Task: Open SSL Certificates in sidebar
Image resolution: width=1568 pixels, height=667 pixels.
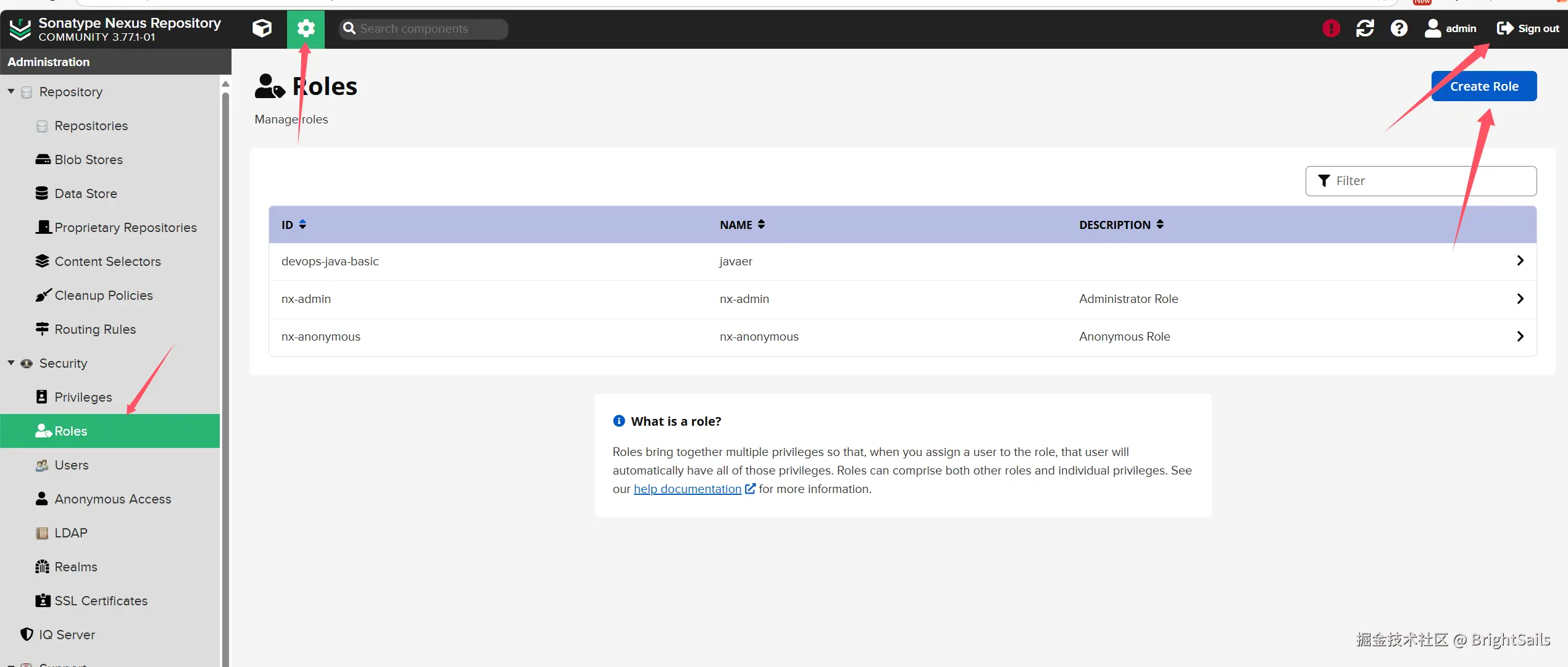Action: coord(101,601)
